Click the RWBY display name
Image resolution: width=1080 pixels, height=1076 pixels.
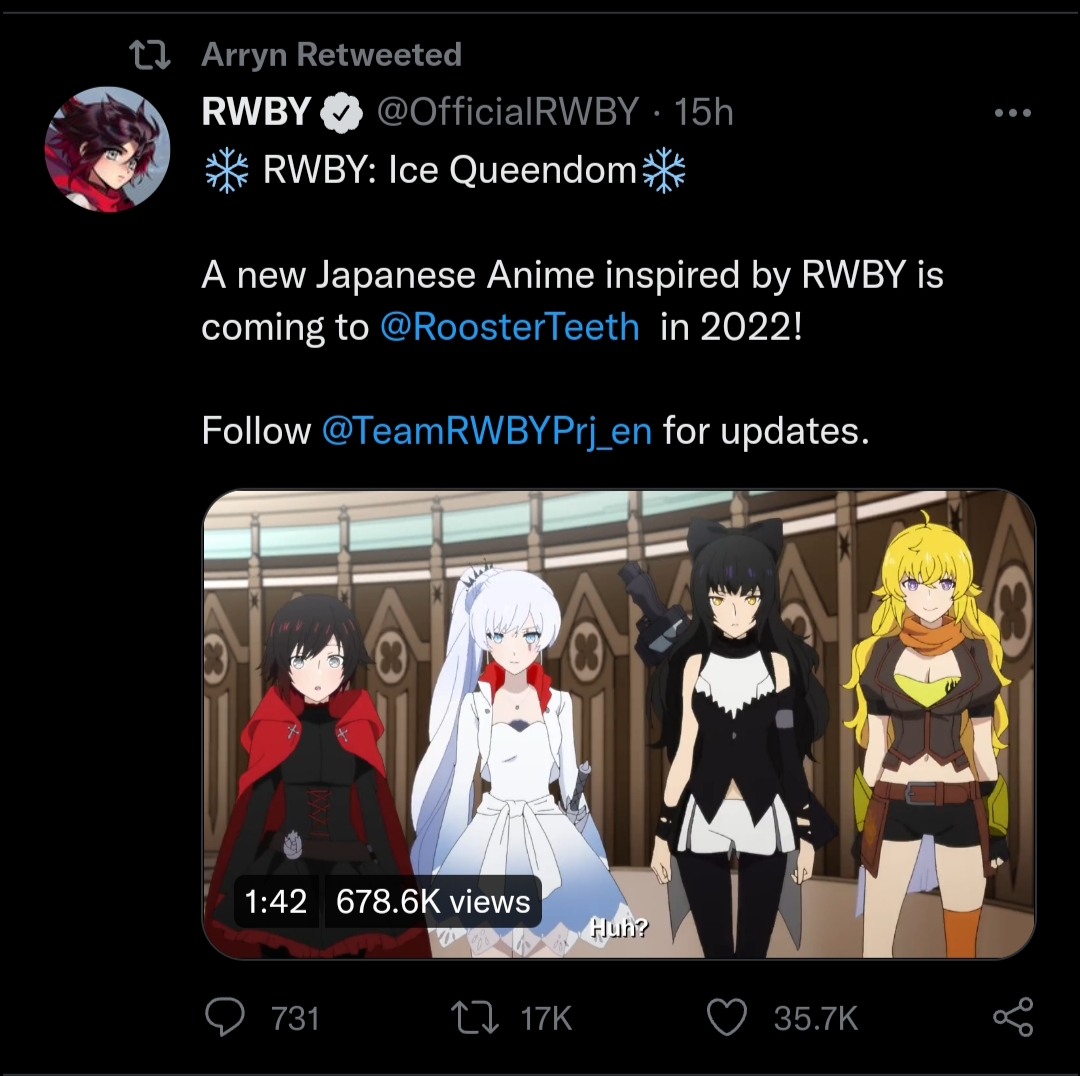[x=256, y=112]
